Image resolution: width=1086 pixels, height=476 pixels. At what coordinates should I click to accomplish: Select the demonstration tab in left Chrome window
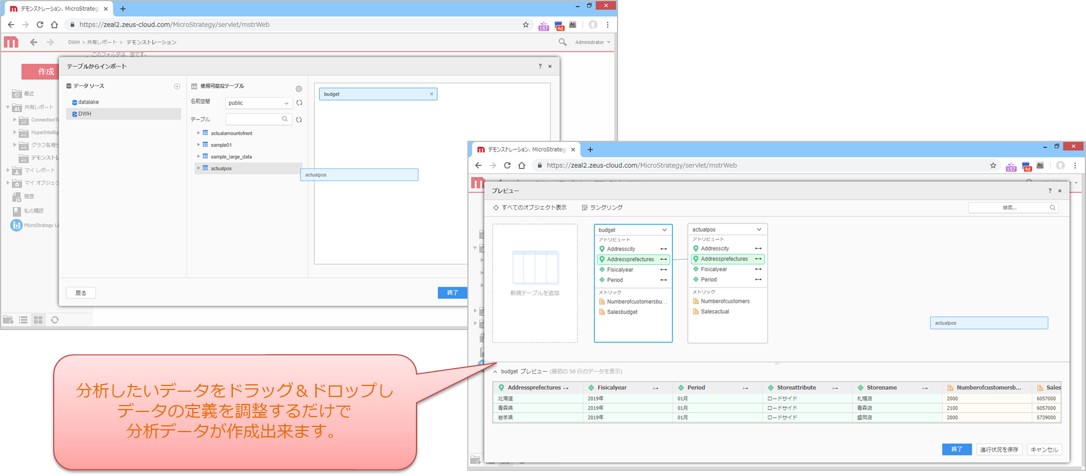[x=58, y=8]
